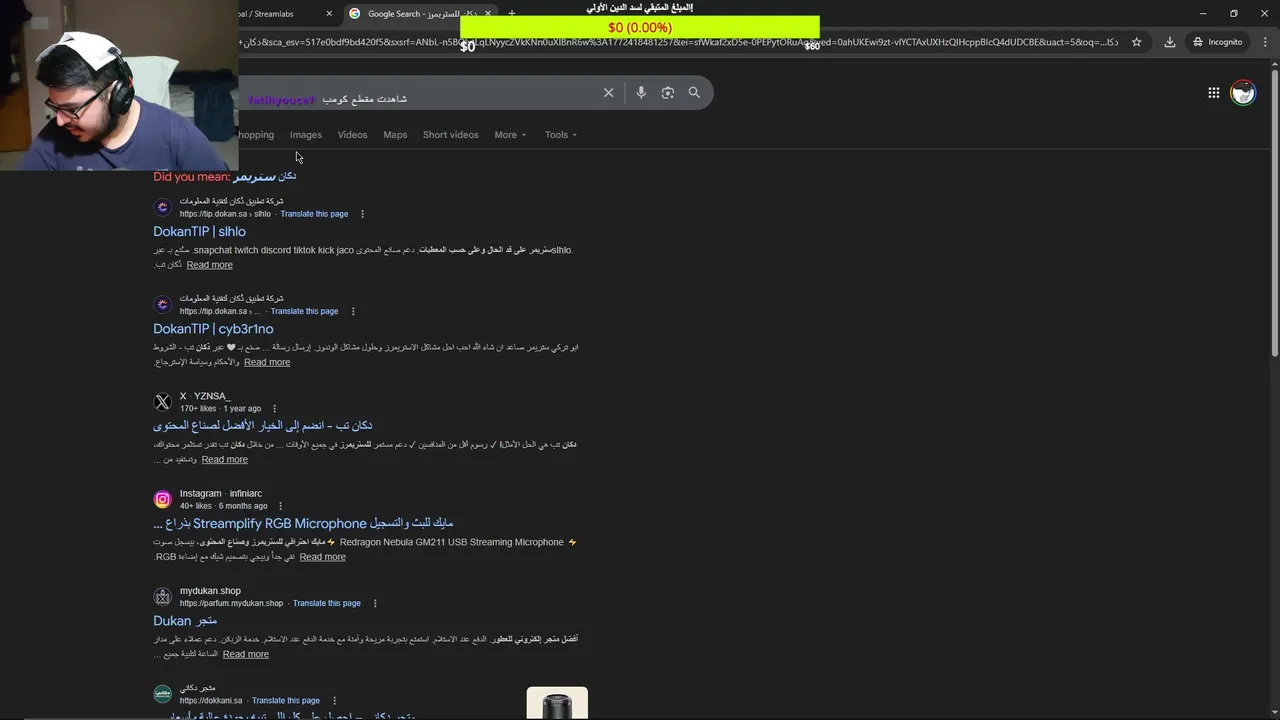Expand the More filters dropdown
Screen dimensions: 1280x720
510,135
